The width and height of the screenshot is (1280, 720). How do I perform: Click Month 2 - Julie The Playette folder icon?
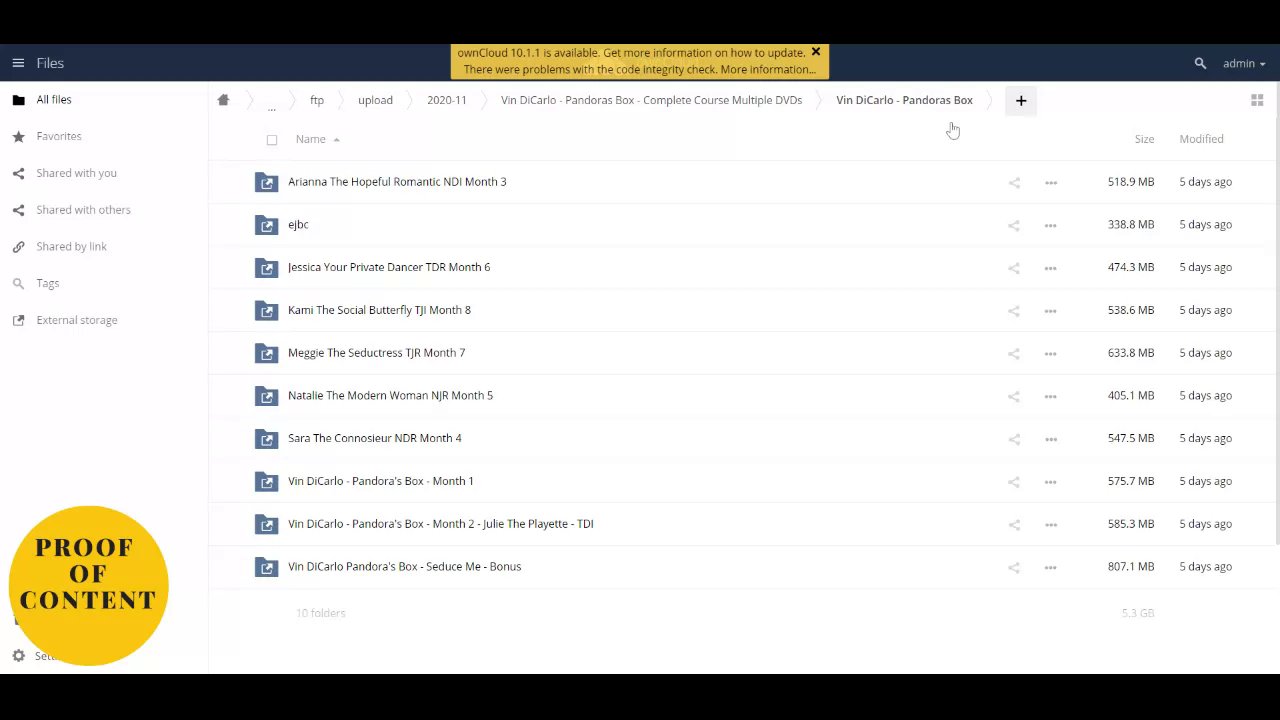tap(266, 524)
